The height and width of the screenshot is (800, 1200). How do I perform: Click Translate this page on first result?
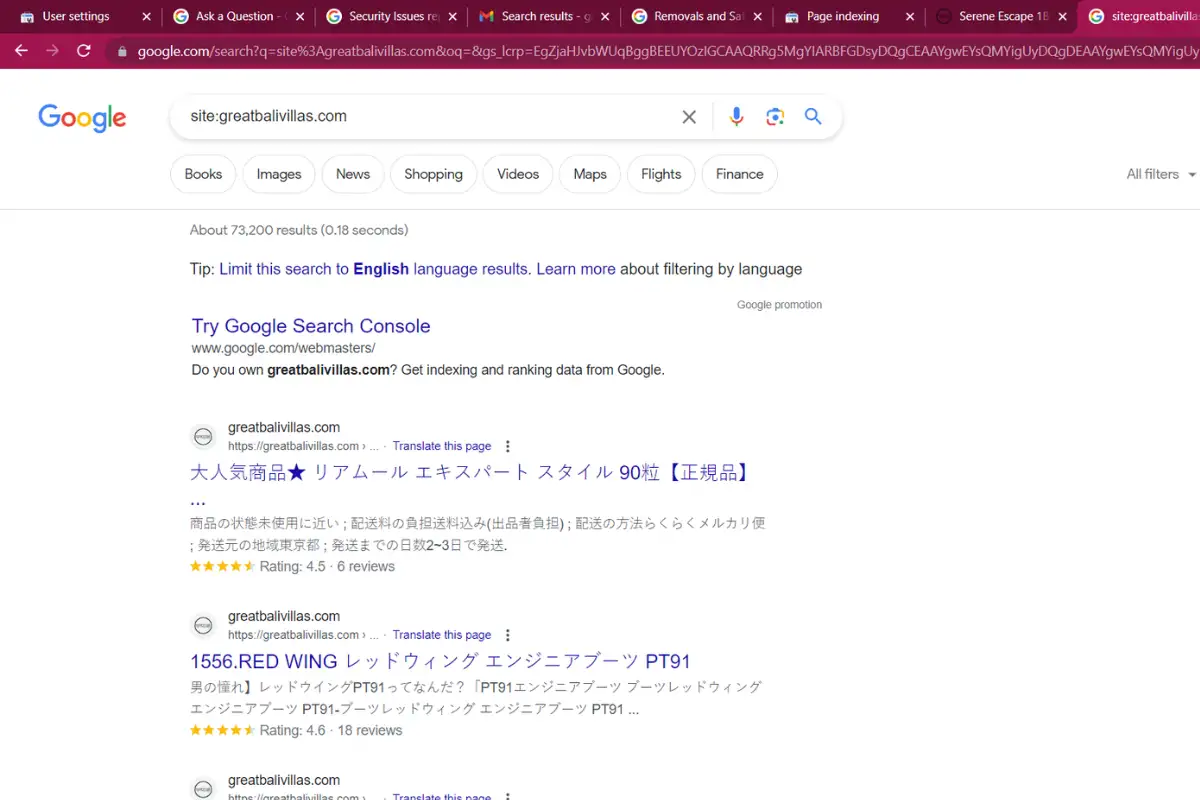click(442, 446)
